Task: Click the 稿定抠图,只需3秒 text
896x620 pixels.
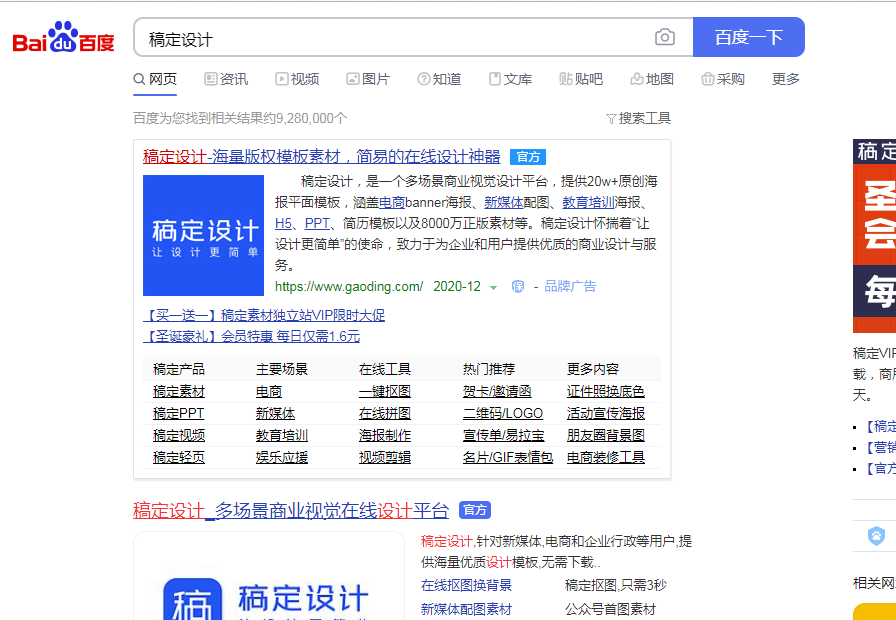Action: coord(615,585)
